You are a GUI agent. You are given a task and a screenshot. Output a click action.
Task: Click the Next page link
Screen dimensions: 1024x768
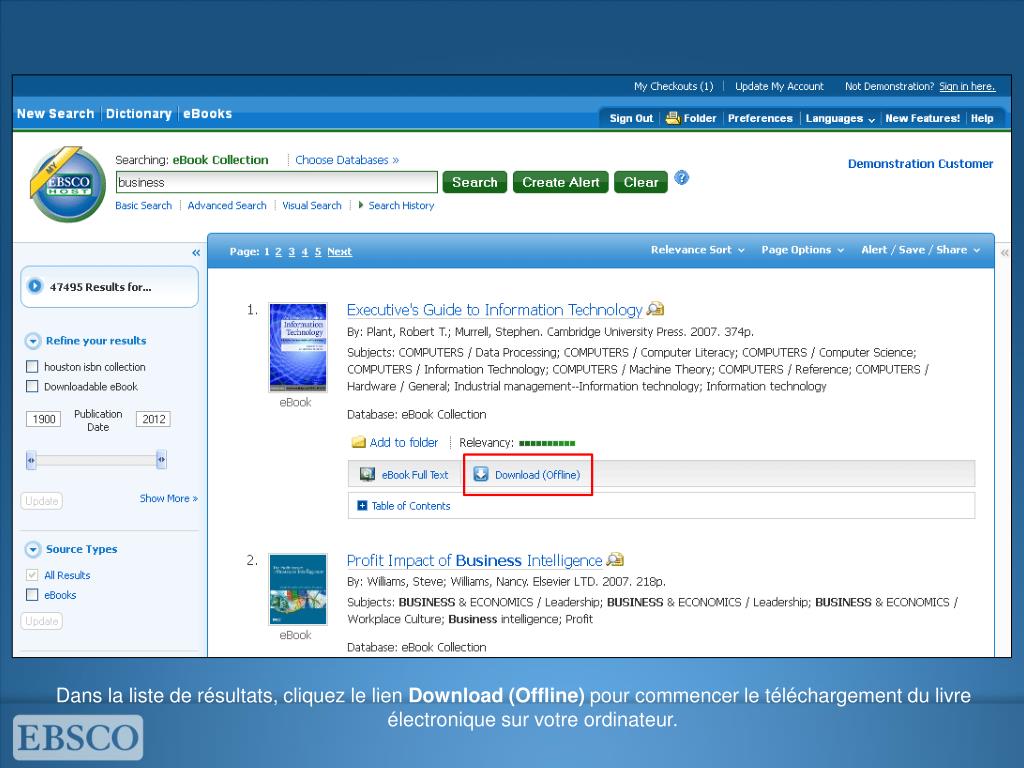[339, 251]
